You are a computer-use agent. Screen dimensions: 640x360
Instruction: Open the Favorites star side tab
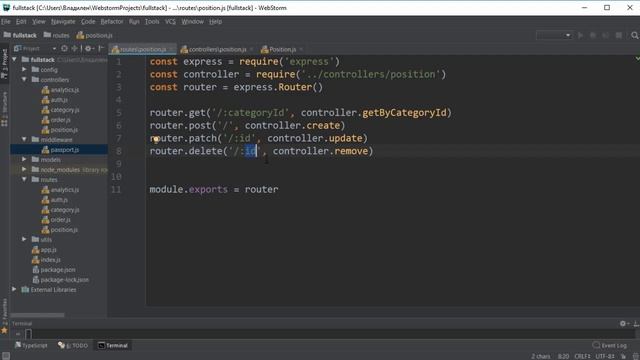click(4, 316)
